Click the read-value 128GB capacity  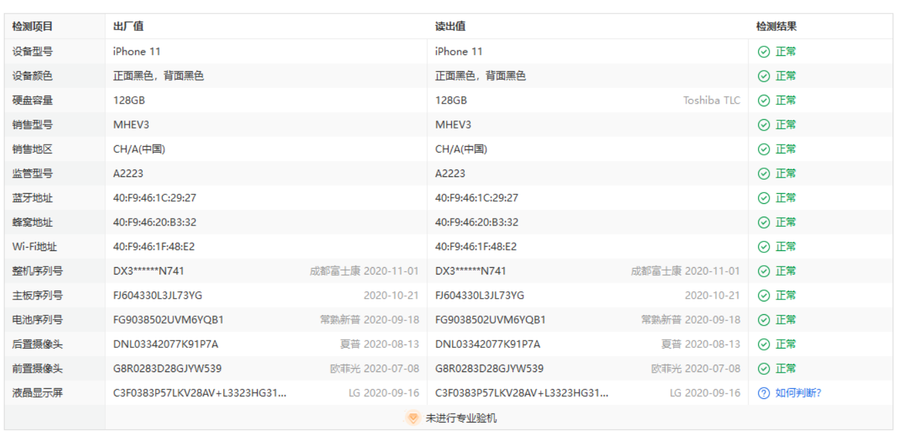pyautogui.click(x=451, y=100)
